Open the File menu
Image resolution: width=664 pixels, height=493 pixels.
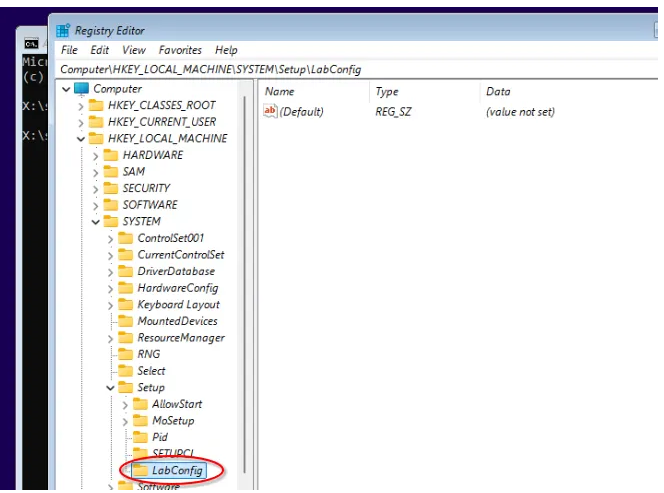[69, 50]
